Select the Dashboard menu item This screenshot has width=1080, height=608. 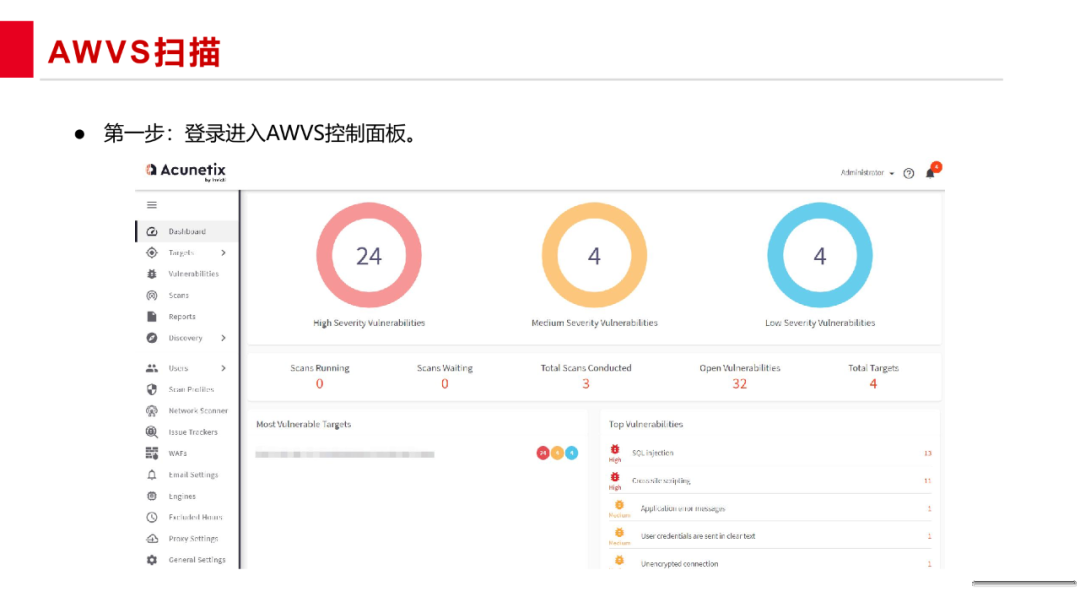pos(187,231)
